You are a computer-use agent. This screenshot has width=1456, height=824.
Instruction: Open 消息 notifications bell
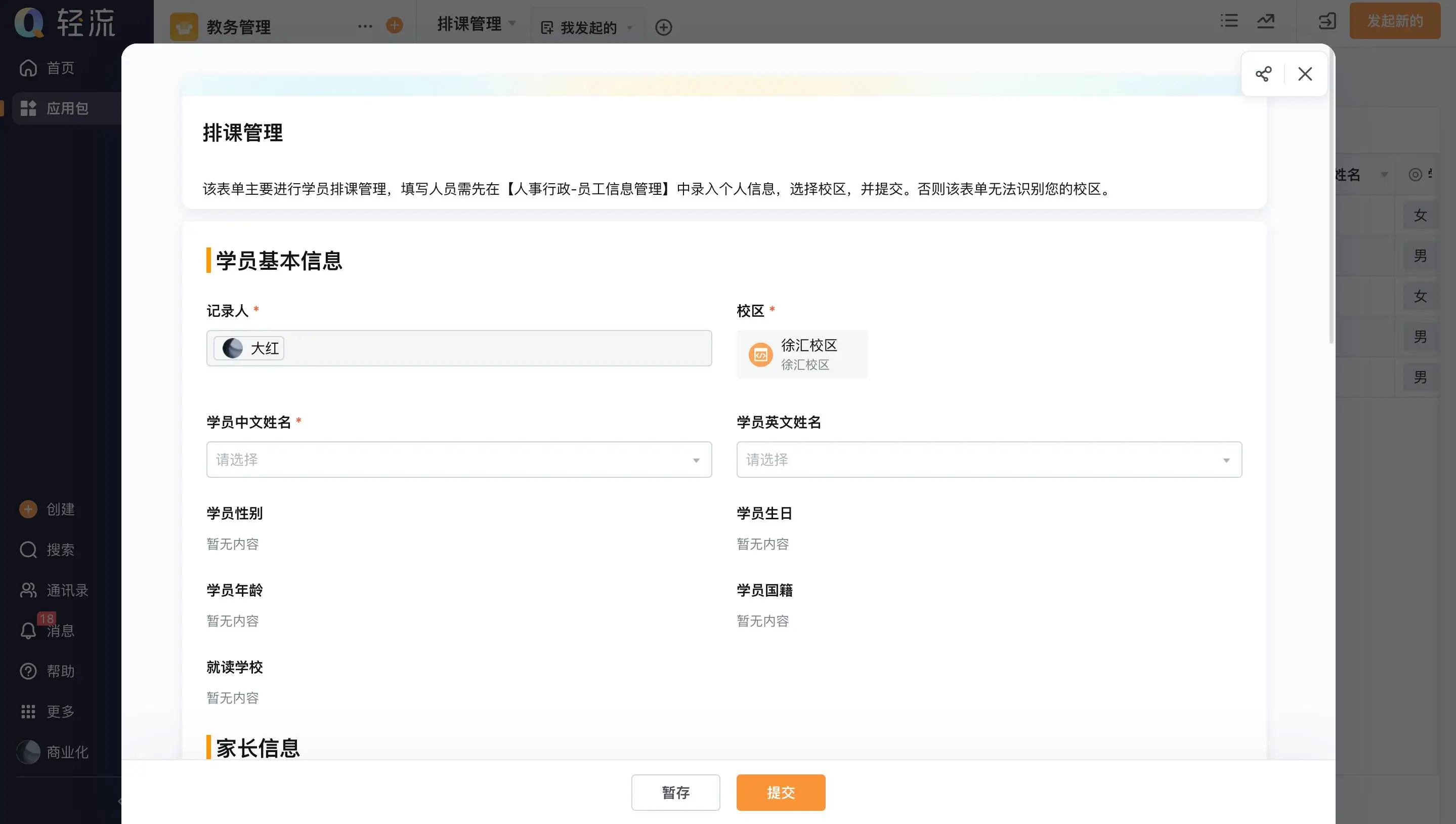[28, 631]
